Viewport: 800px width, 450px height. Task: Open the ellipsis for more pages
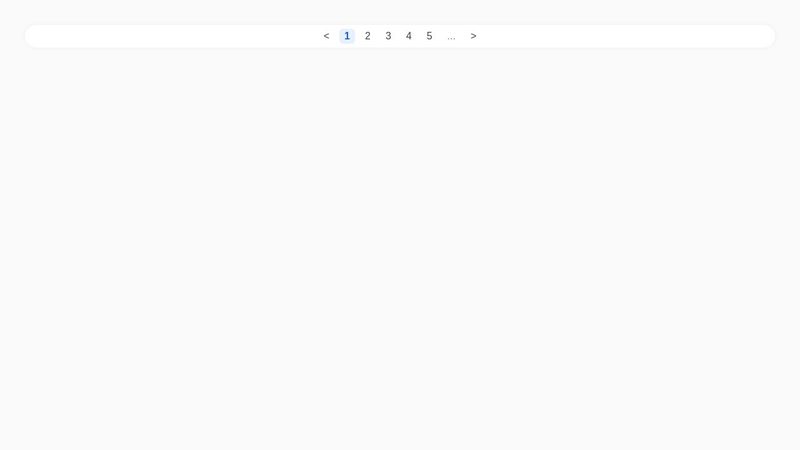pos(451,36)
